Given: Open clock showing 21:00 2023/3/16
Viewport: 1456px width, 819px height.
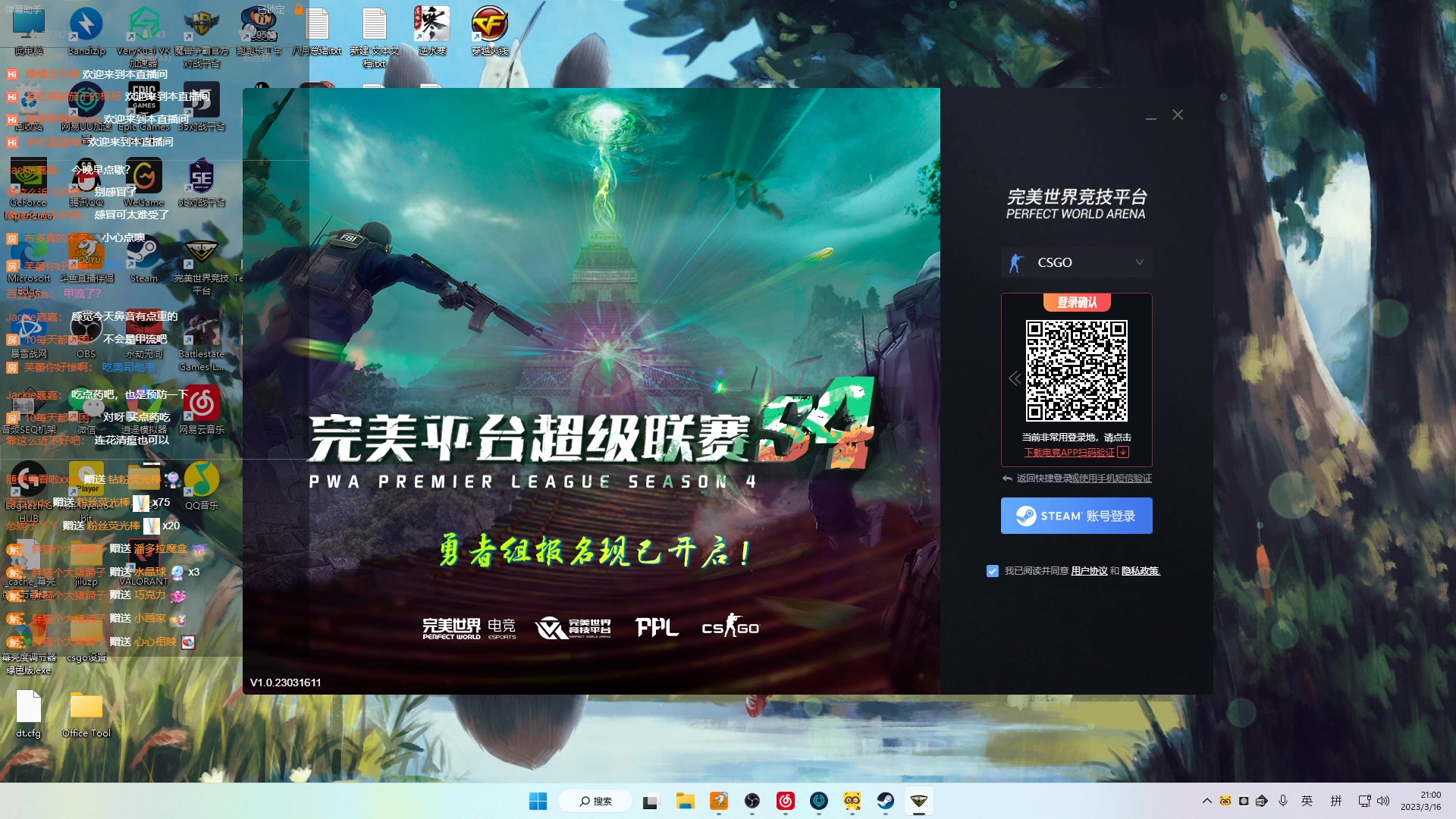Looking at the screenshot, I should click(x=1422, y=801).
